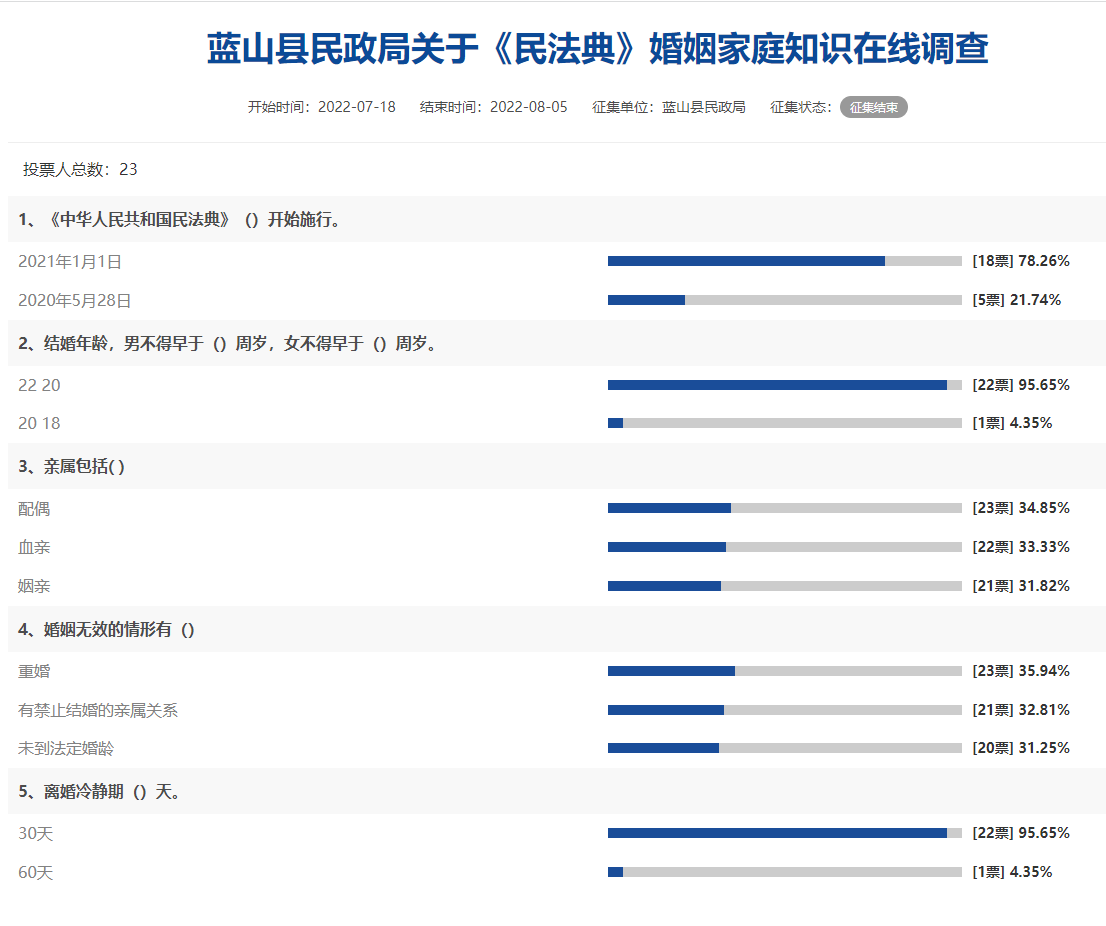Click progress bar for 2021年1月1日
Screen dimensions: 1106x926
(x=784, y=261)
